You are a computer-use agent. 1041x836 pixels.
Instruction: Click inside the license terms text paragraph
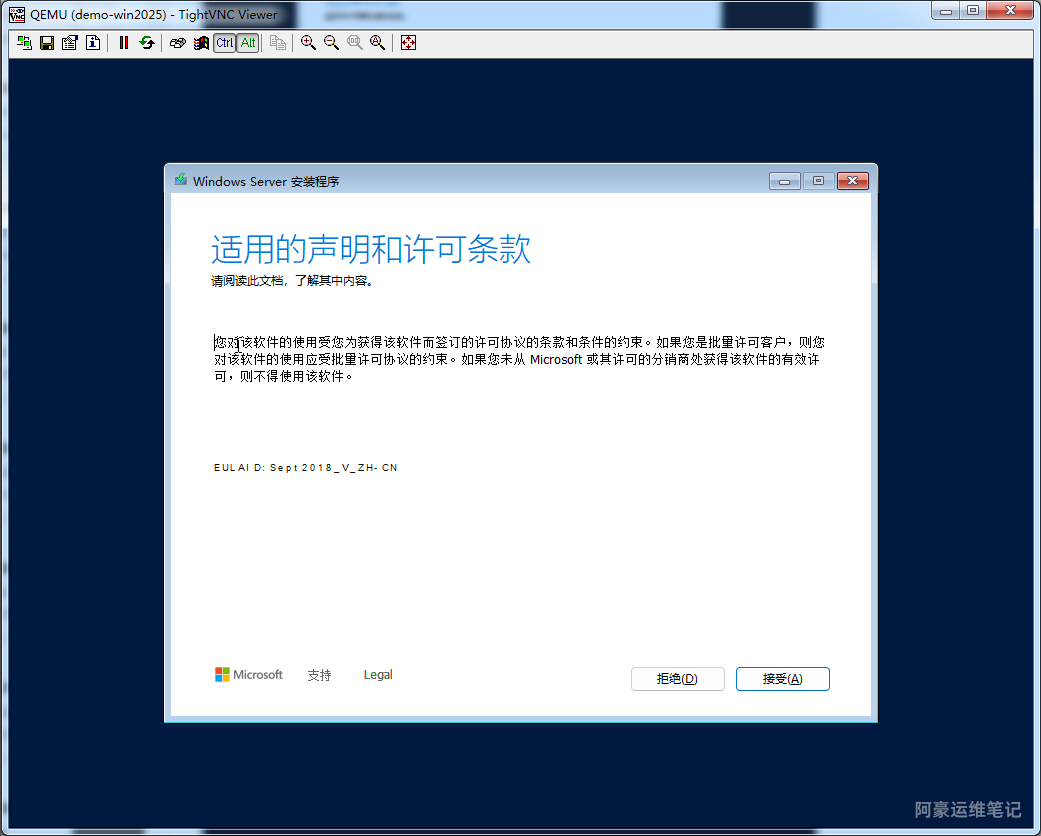518,359
